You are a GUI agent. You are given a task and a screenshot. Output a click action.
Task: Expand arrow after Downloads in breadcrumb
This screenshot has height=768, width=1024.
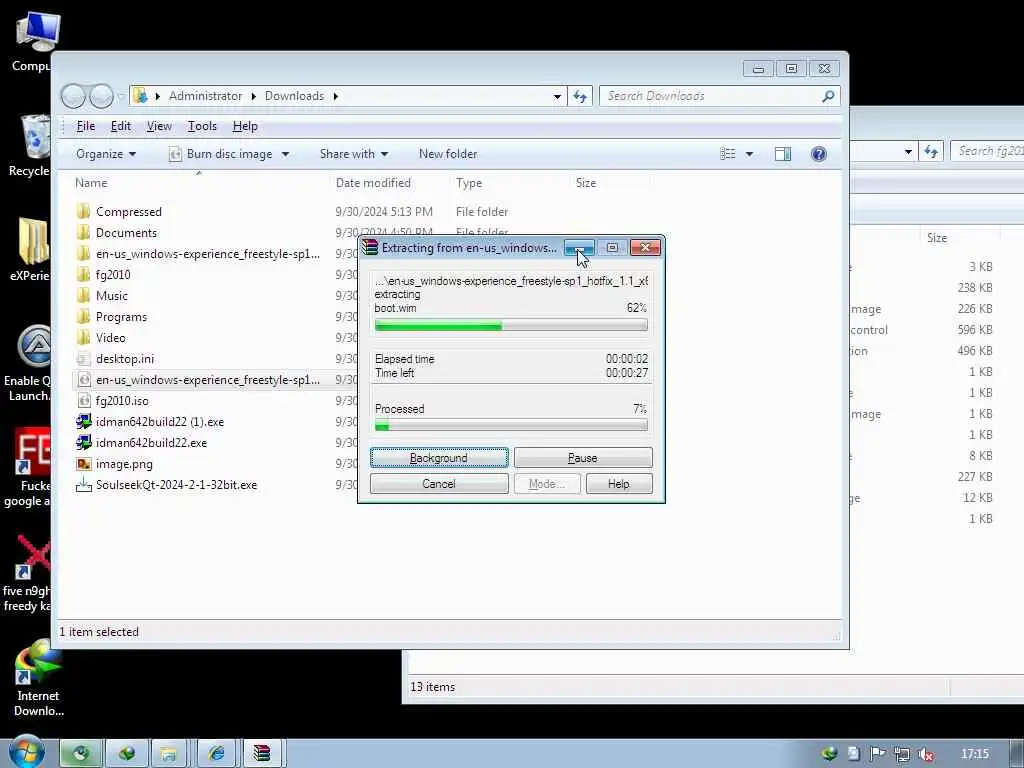click(336, 96)
